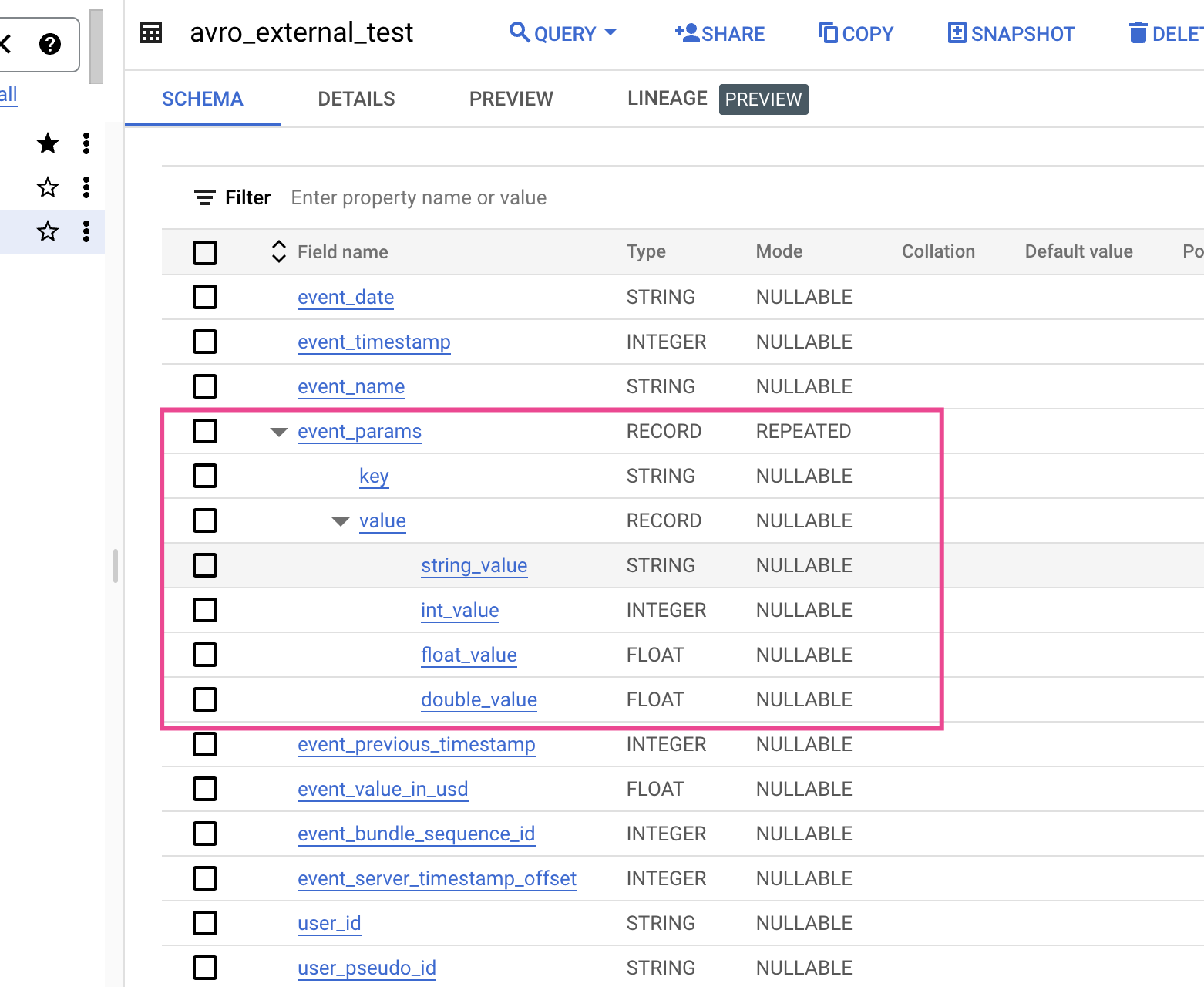Click the event_timestamp field link

click(x=374, y=342)
